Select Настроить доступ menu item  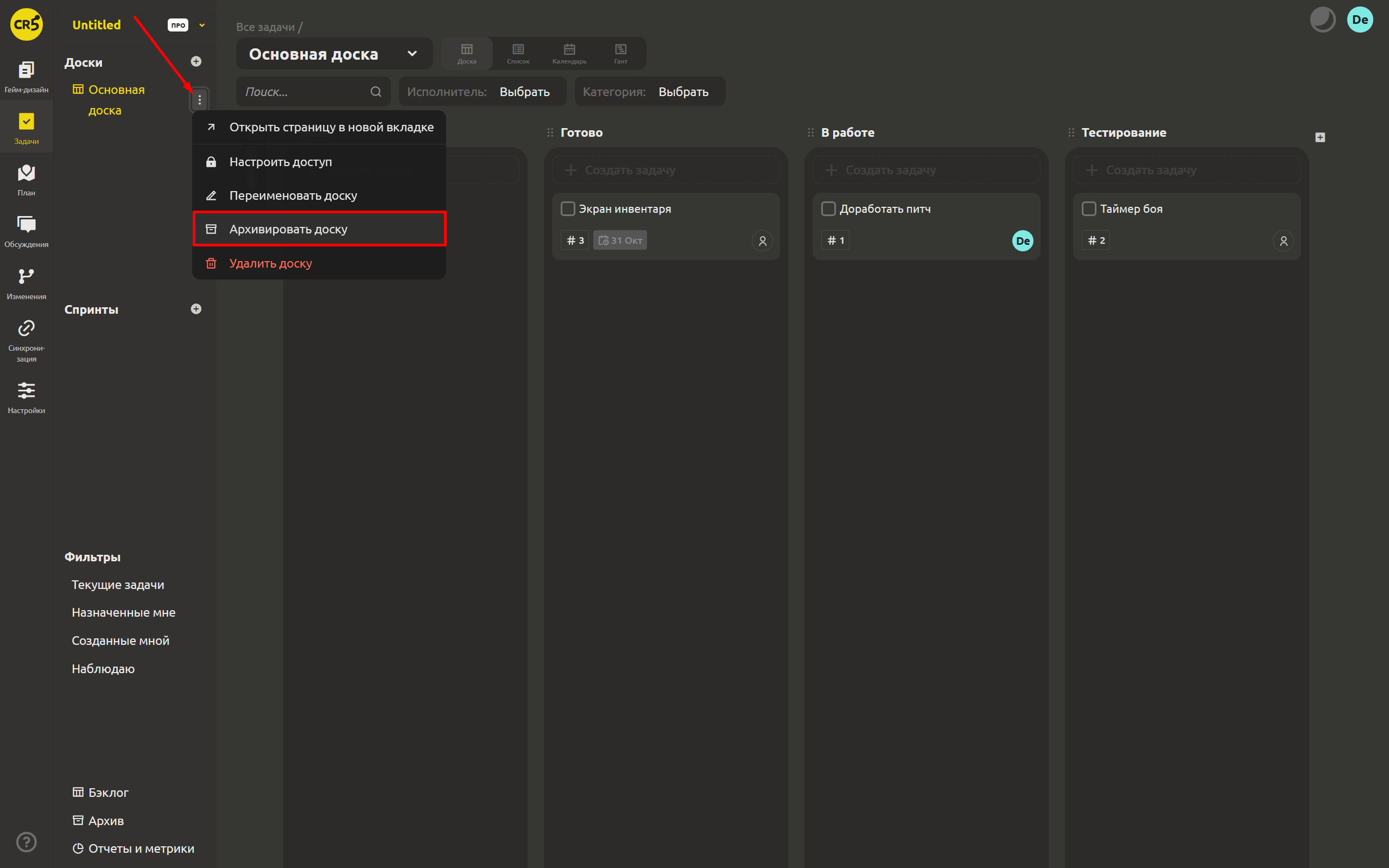click(319, 162)
